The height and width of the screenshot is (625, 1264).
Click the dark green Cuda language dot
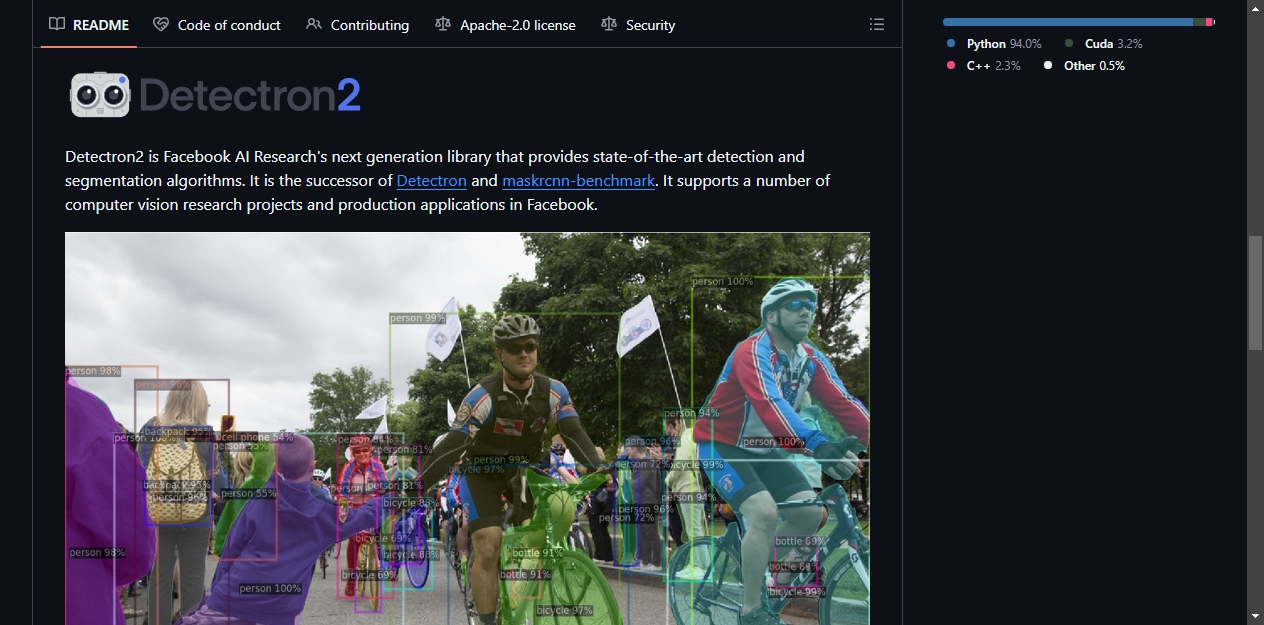point(1069,44)
